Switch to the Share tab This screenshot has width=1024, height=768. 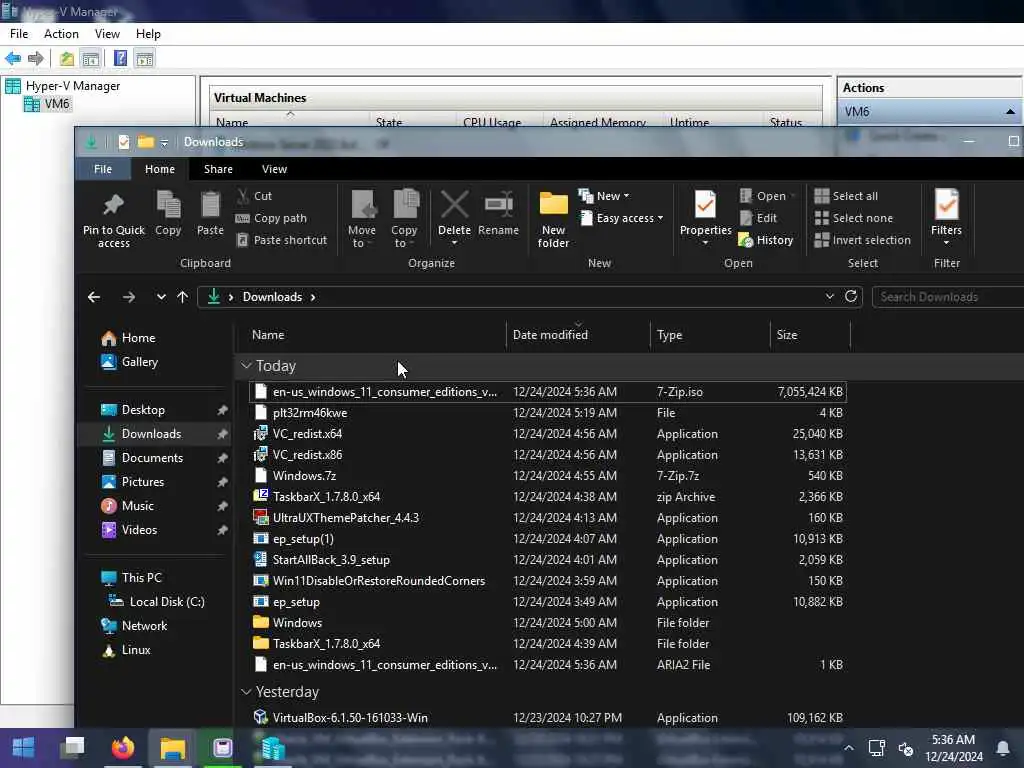[x=218, y=169]
